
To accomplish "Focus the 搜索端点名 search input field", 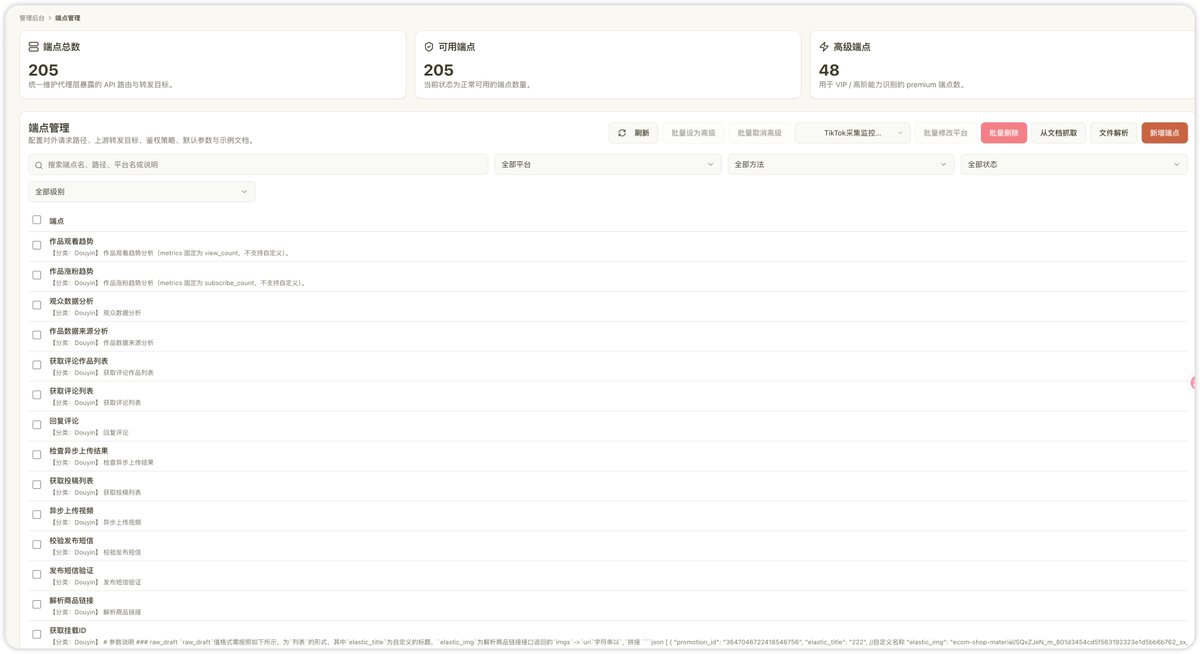I will [258, 164].
